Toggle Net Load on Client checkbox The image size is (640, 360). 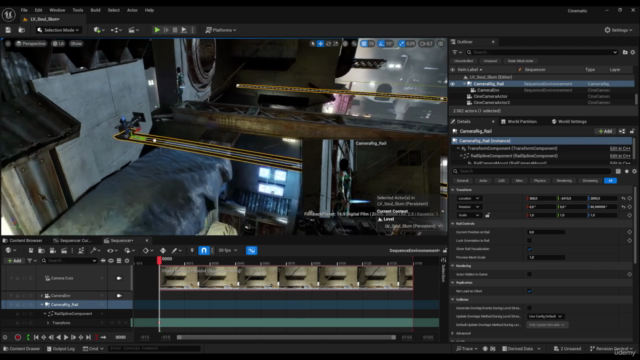[529, 291]
